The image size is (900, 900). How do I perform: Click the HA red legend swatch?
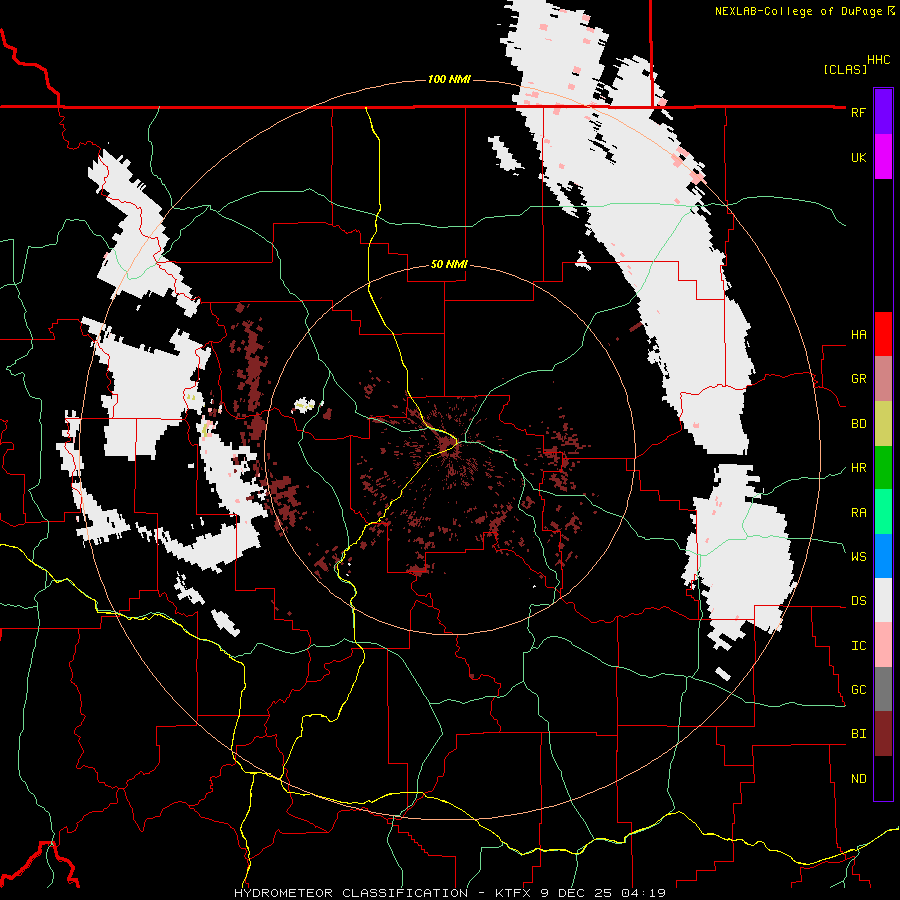pos(883,334)
